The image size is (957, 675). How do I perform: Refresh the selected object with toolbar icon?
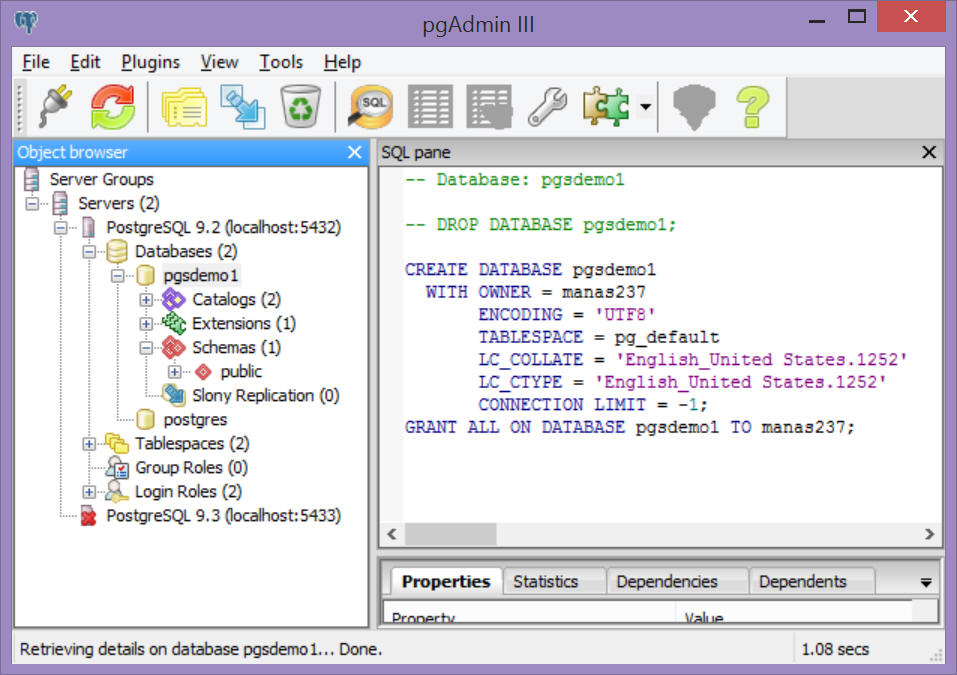click(x=113, y=105)
